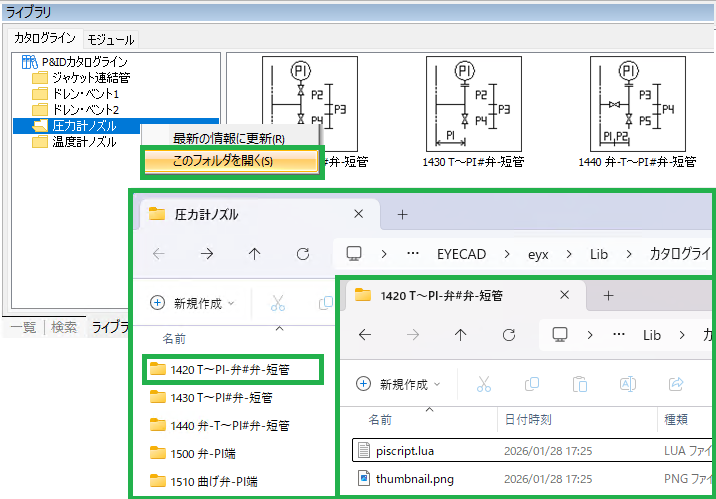The image size is (716, 499).
Task: Click up arrow in 圧力計ノズル Explorer window
Action: click(x=255, y=254)
